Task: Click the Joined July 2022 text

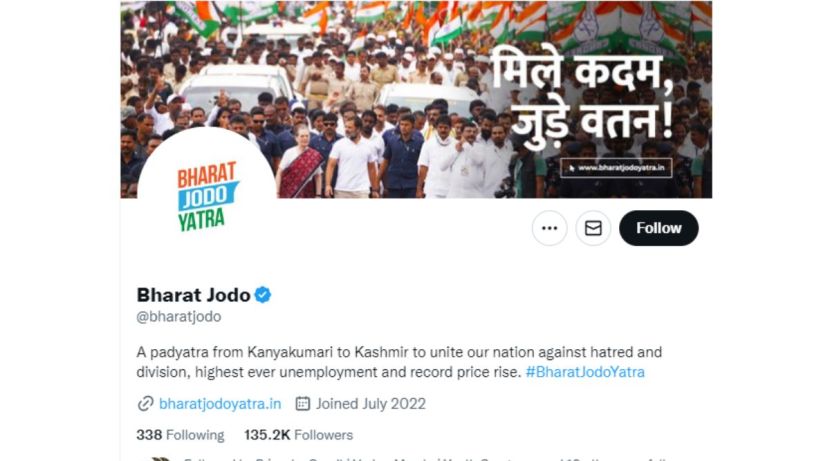Action: click(x=371, y=404)
